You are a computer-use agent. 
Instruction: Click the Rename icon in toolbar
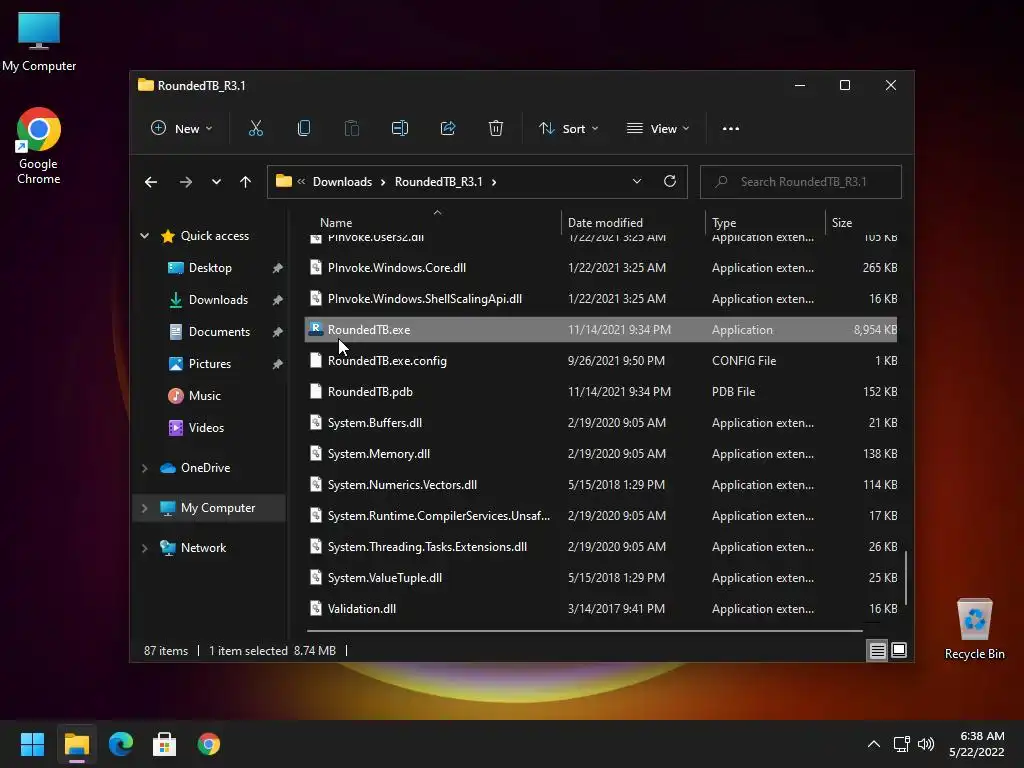point(400,129)
